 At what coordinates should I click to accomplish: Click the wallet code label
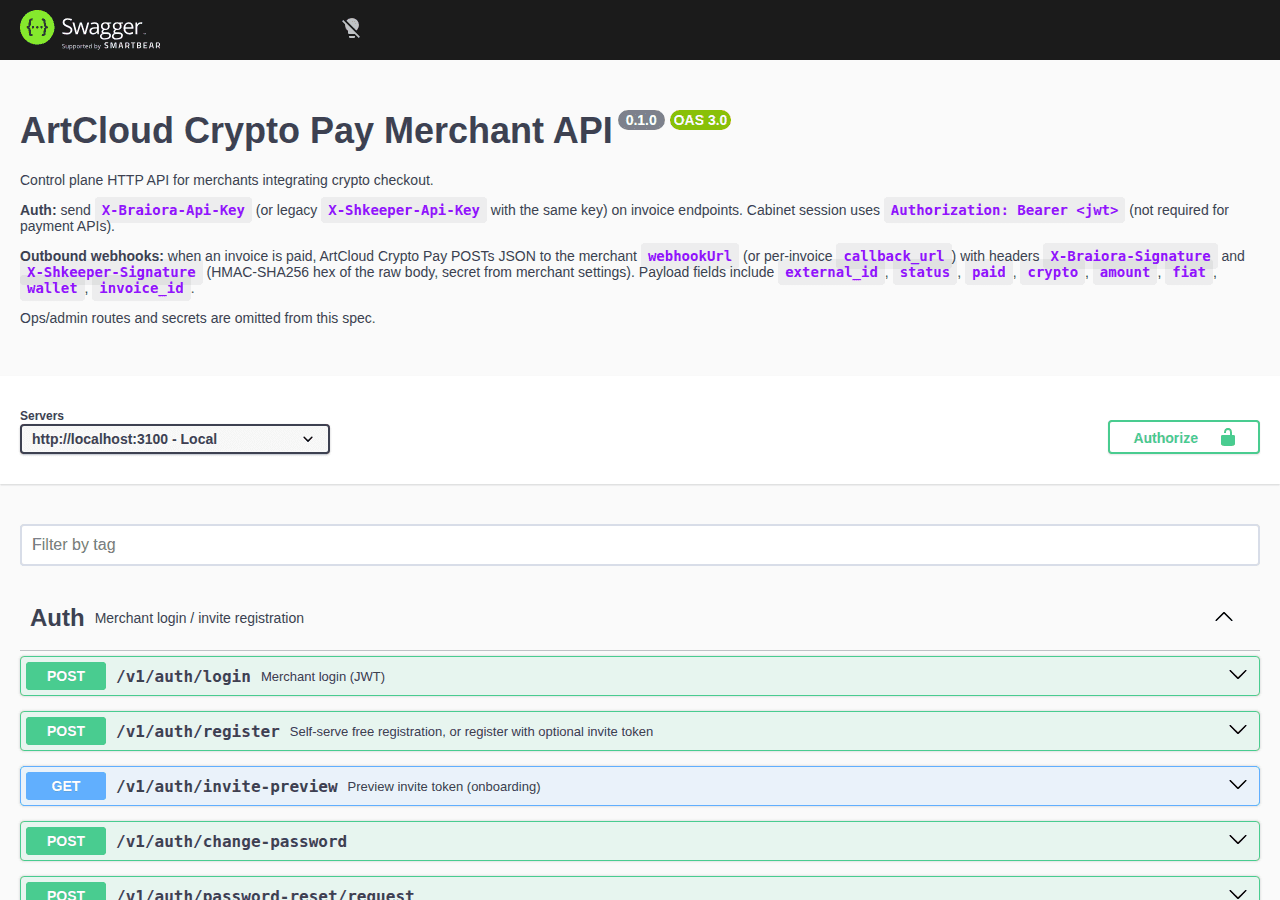[x=53, y=288]
